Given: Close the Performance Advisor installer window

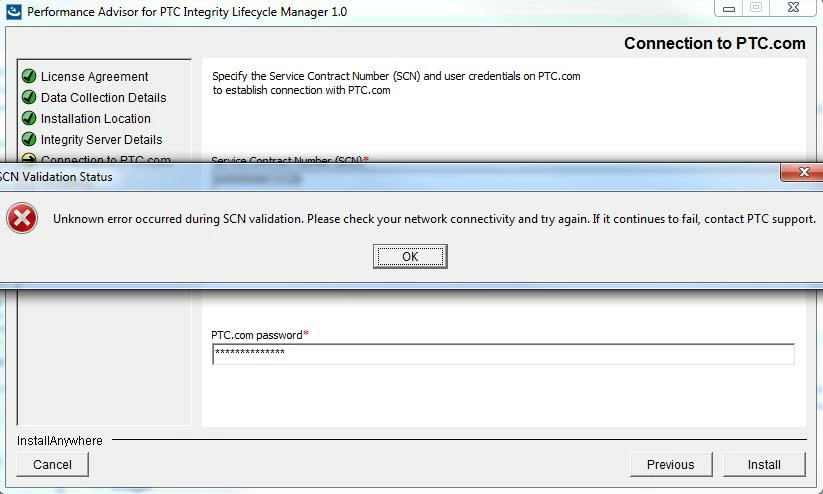Looking at the screenshot, I should click(x=794, y=7).
